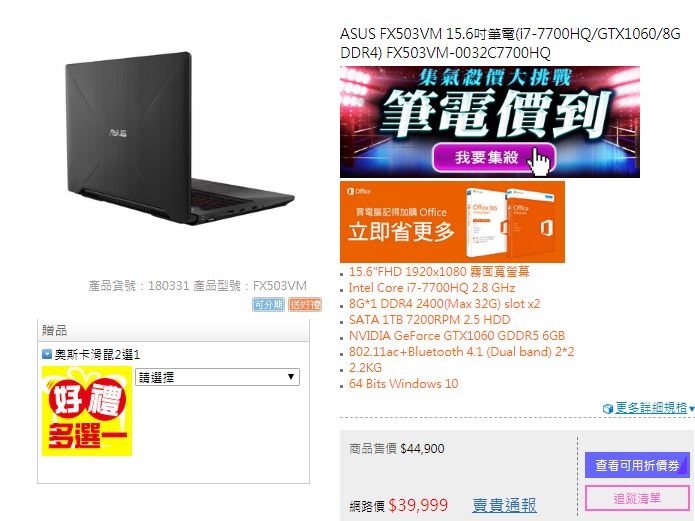Collapse the 奧斯卡滑鼠2選1 gift section arrow
Viewport: 695px width, 521px height.
pyautogui.click(x=47, y=354)
